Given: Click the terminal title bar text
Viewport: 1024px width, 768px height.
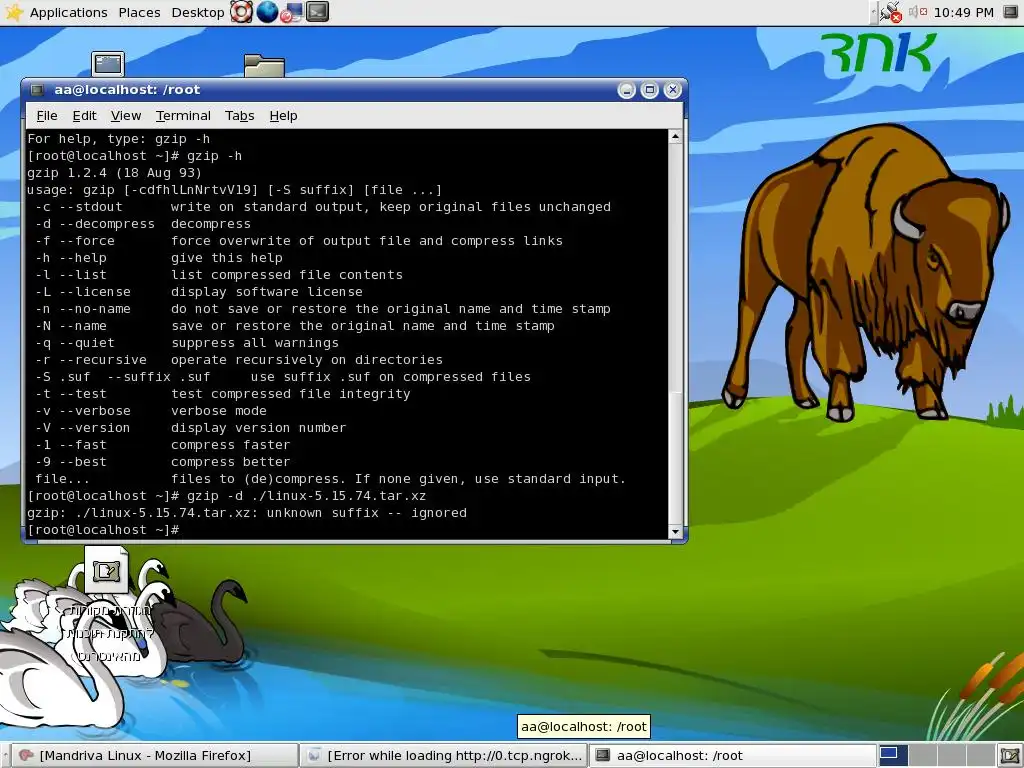Looking at the screenshot, I should point(127,89).
